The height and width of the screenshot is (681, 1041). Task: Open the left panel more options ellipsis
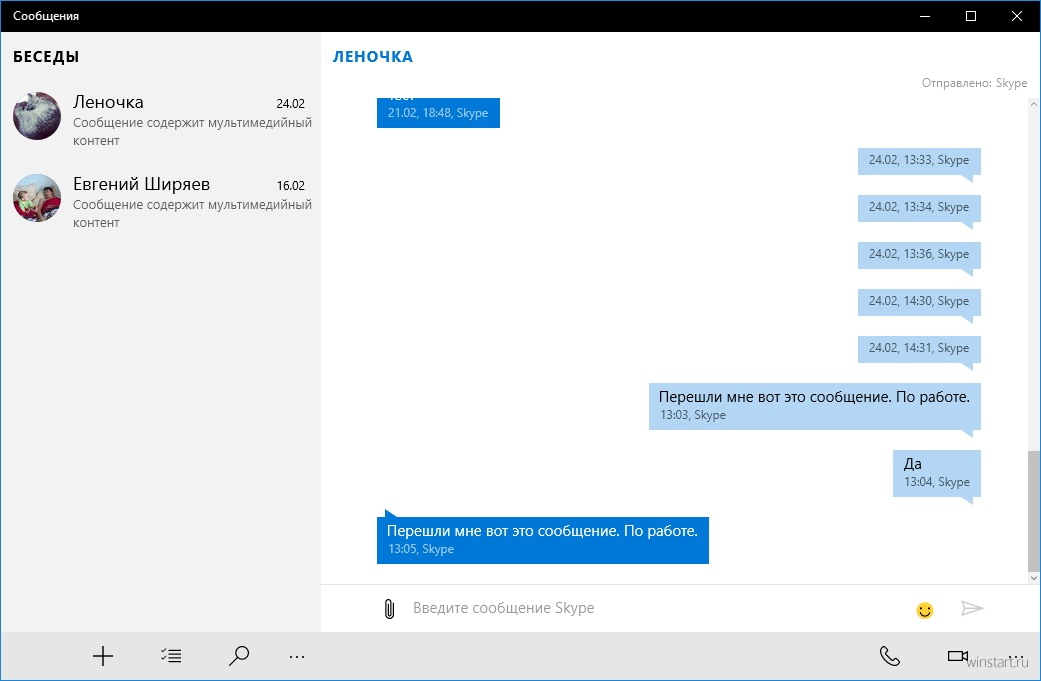297,656
